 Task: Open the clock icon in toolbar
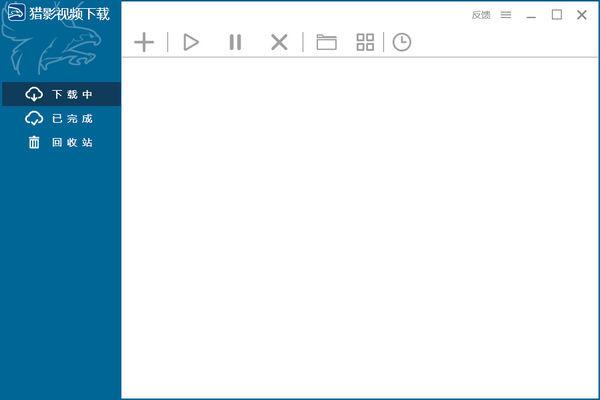click(x=401, y=42)
